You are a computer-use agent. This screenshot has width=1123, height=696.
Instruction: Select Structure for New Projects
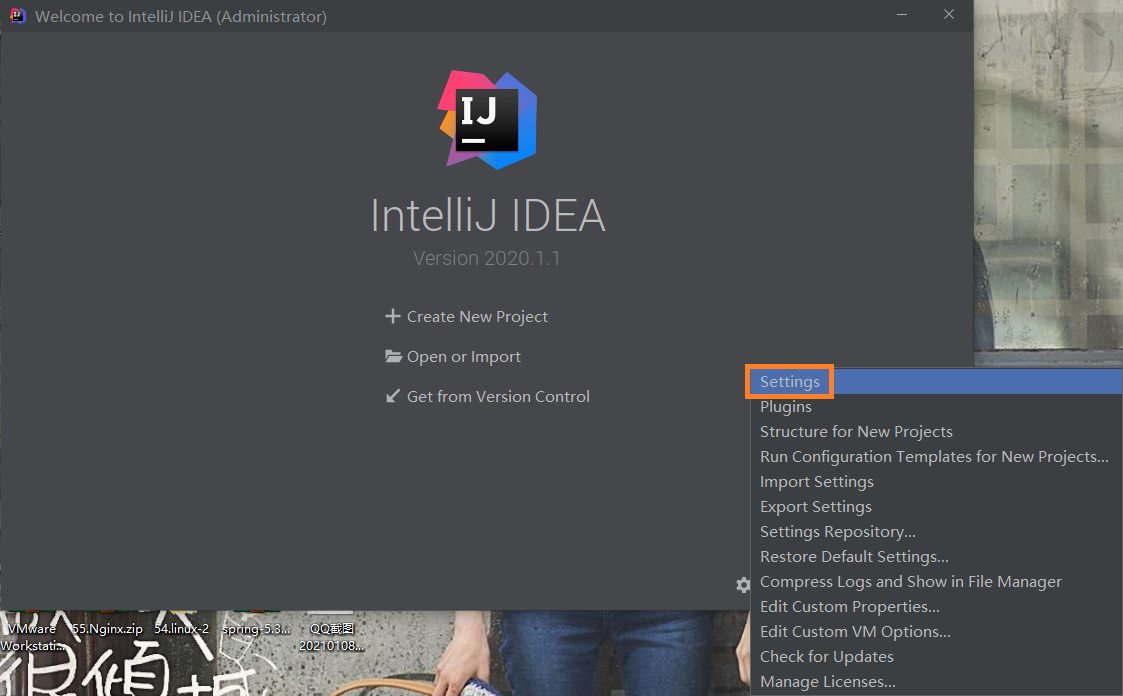[x=935, y=432]
